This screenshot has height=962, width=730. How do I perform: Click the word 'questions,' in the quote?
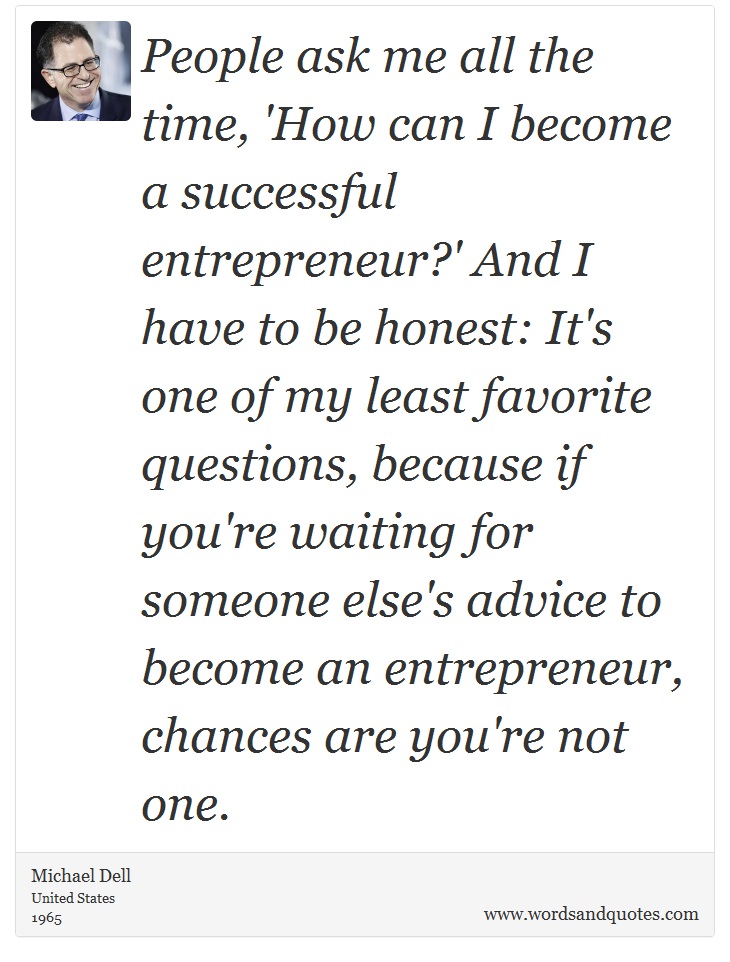[x=250, y=466]
